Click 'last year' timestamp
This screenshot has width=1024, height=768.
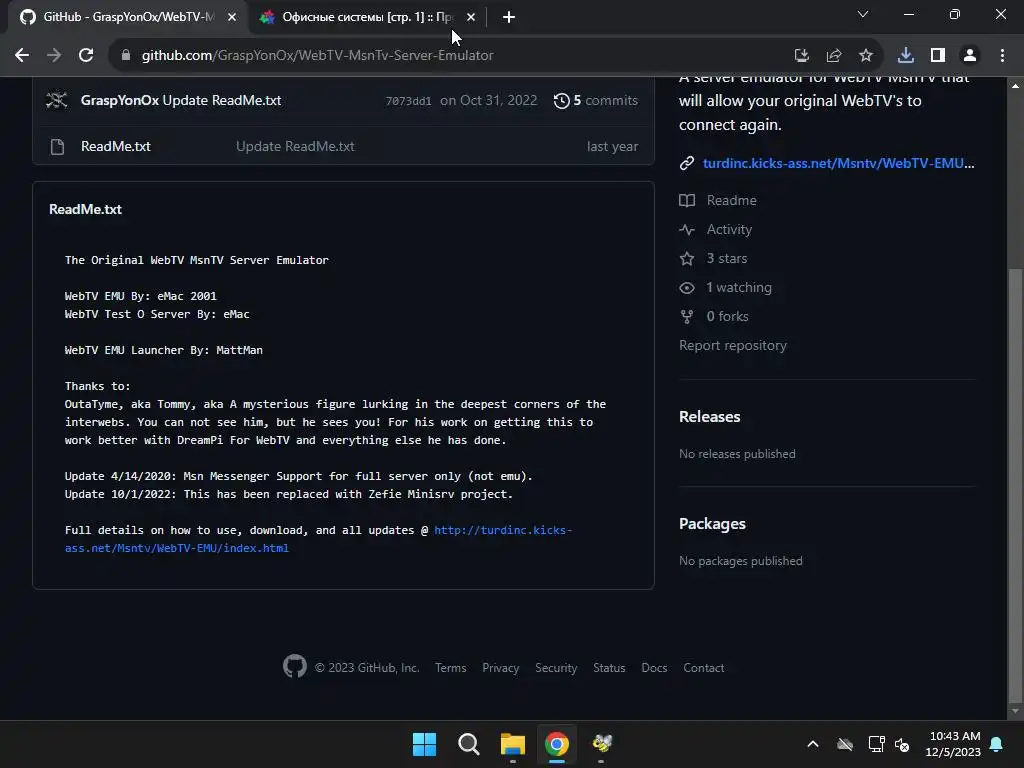pyautogui.click(x=612, y=146)
